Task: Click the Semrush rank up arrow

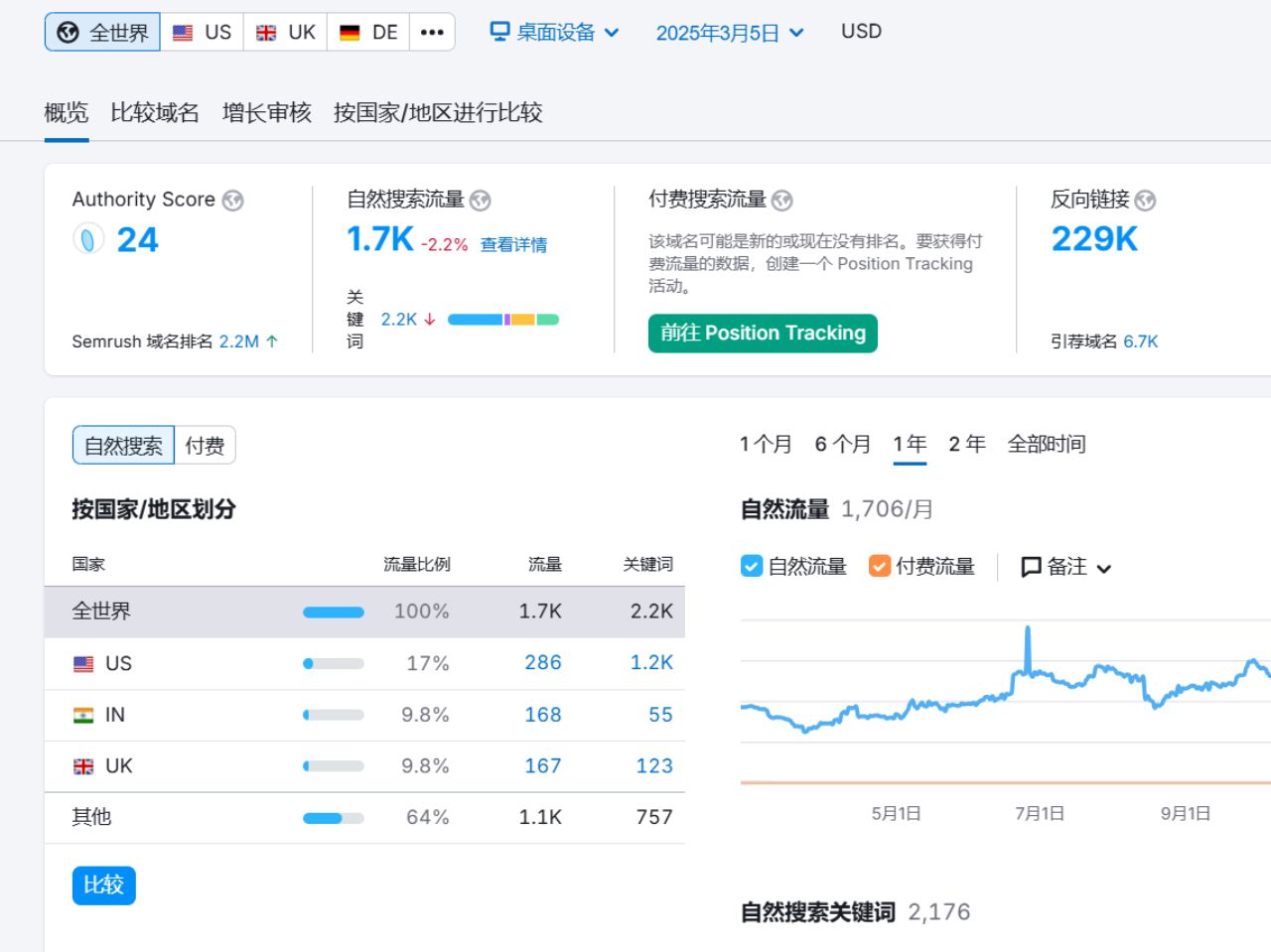Action: coord(272,340)
